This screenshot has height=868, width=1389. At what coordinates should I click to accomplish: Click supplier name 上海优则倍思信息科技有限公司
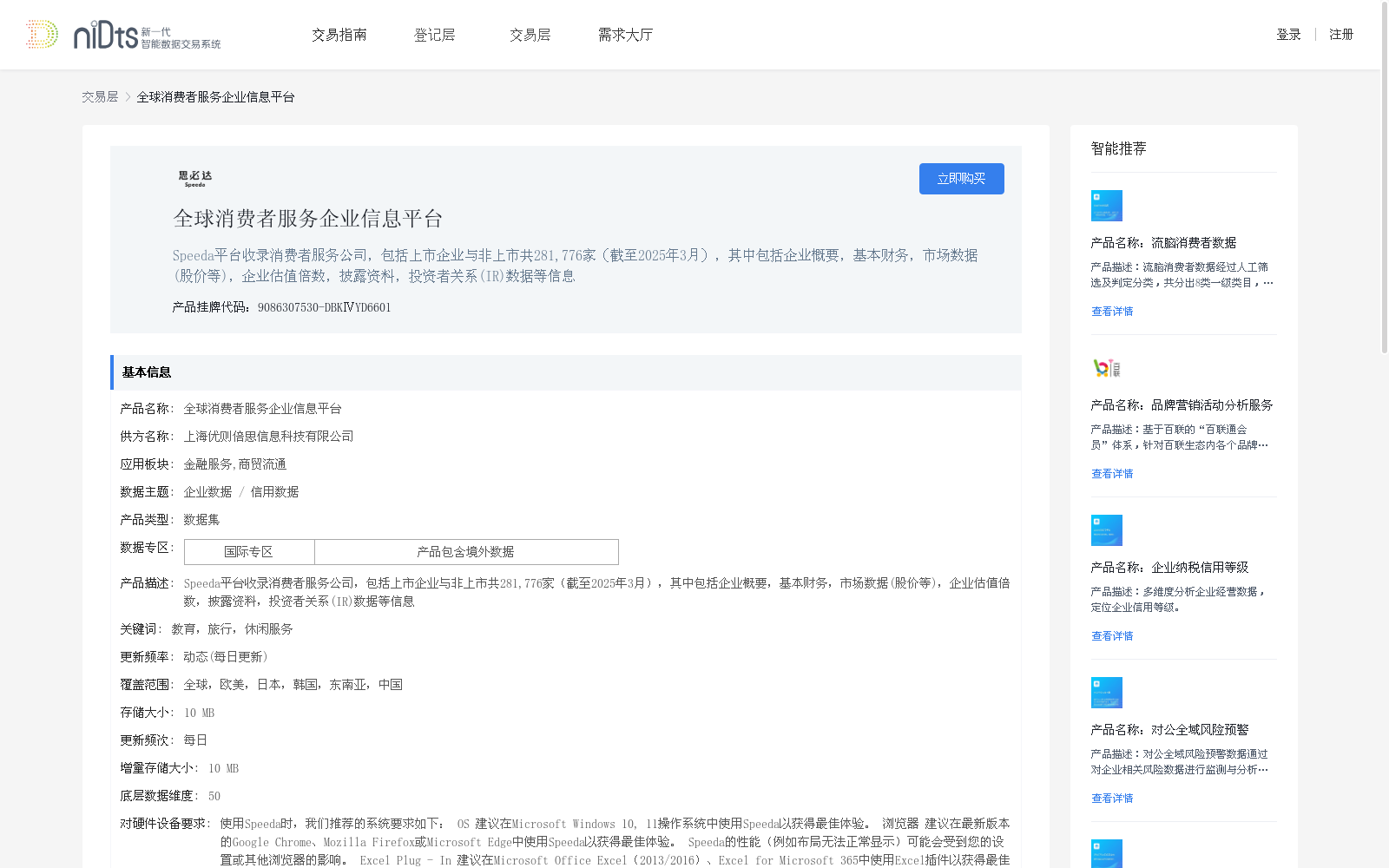268,437
